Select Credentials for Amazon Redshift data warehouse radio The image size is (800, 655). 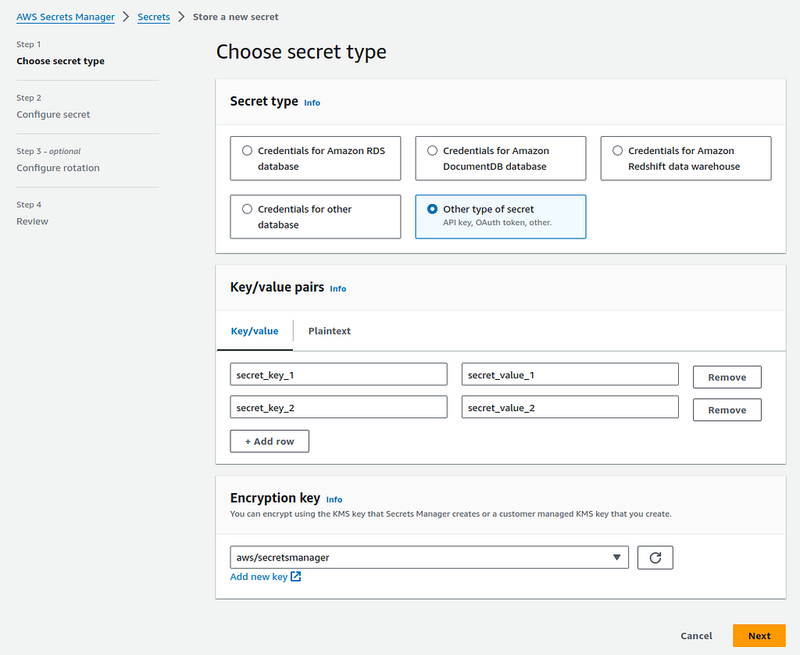617,150
